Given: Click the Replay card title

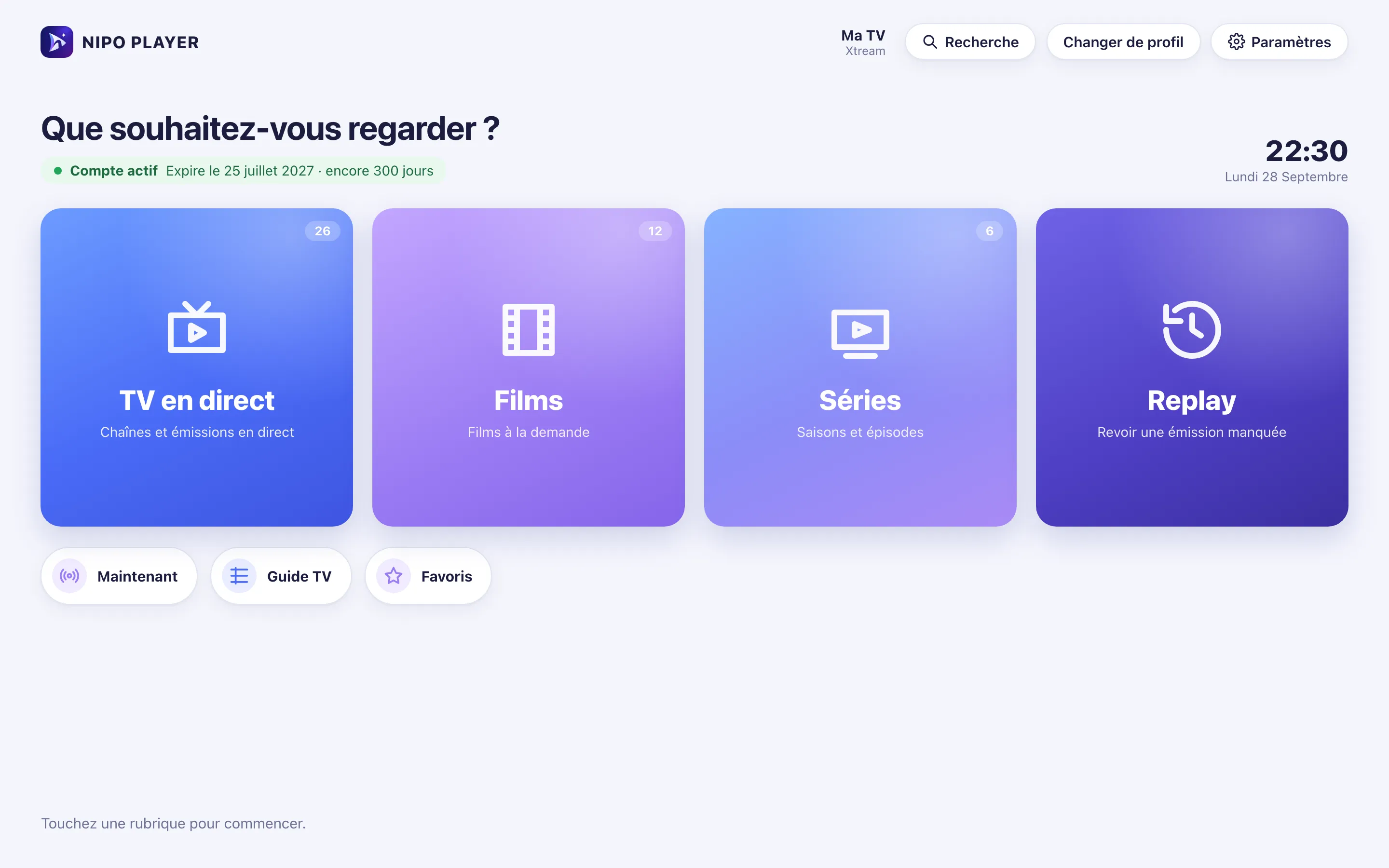Looking at the screenshot, I should (x=1192, y=401).
